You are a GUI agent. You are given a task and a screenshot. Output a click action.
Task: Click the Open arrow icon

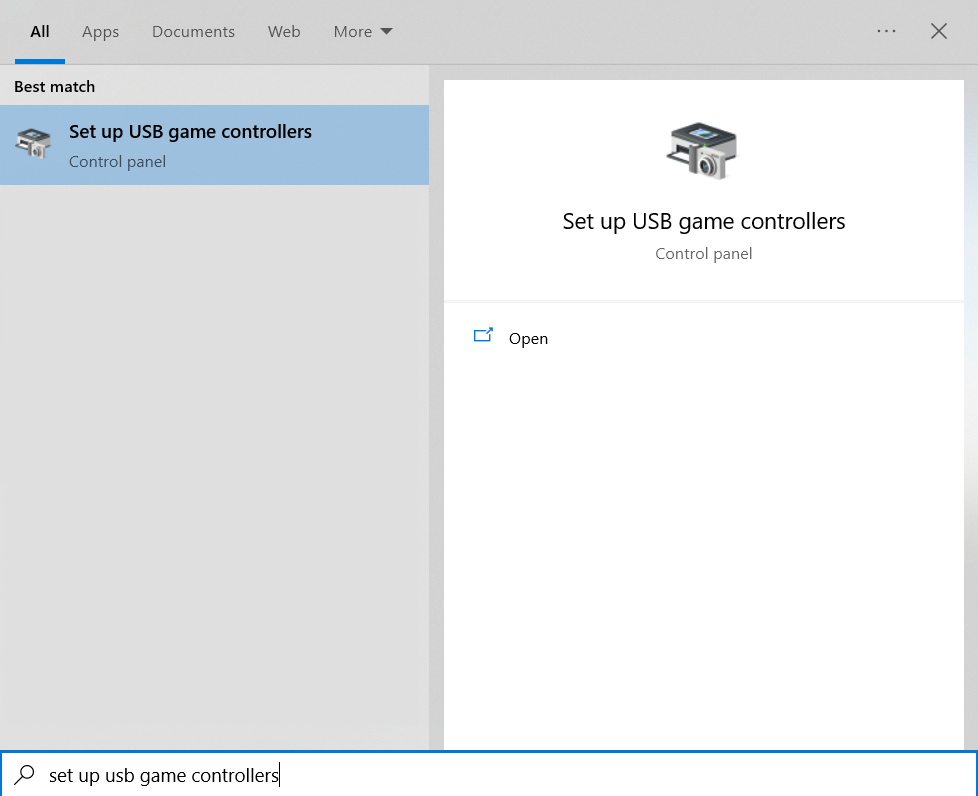coord(483,336)
